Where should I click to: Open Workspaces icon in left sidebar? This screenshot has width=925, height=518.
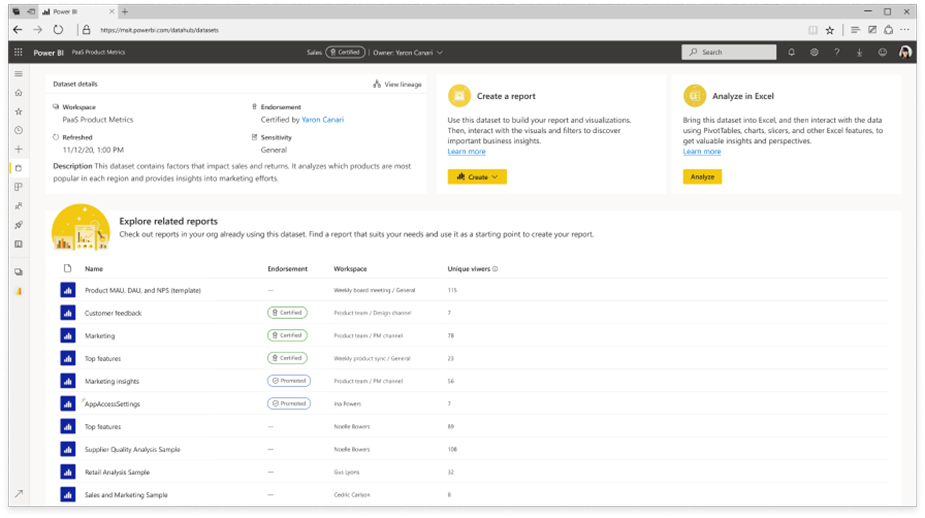coord(19,272)
